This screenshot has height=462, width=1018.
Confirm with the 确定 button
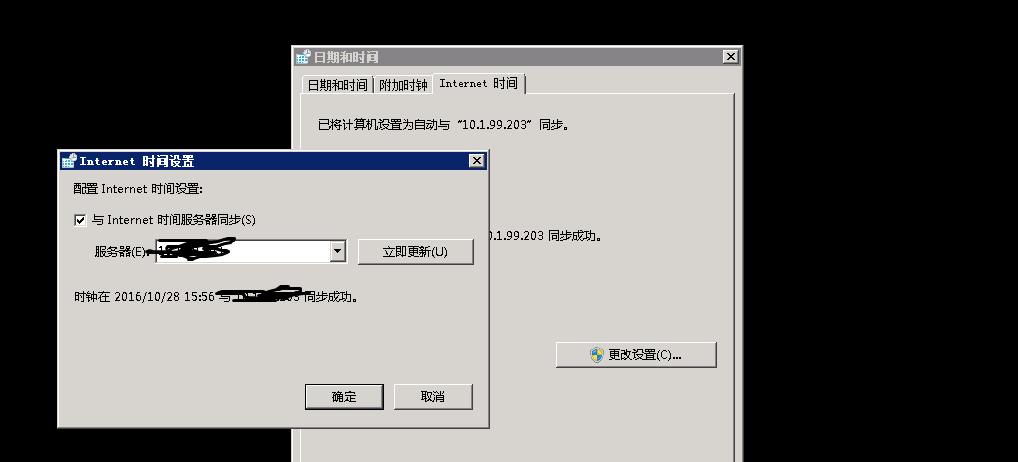pos(344,396)
